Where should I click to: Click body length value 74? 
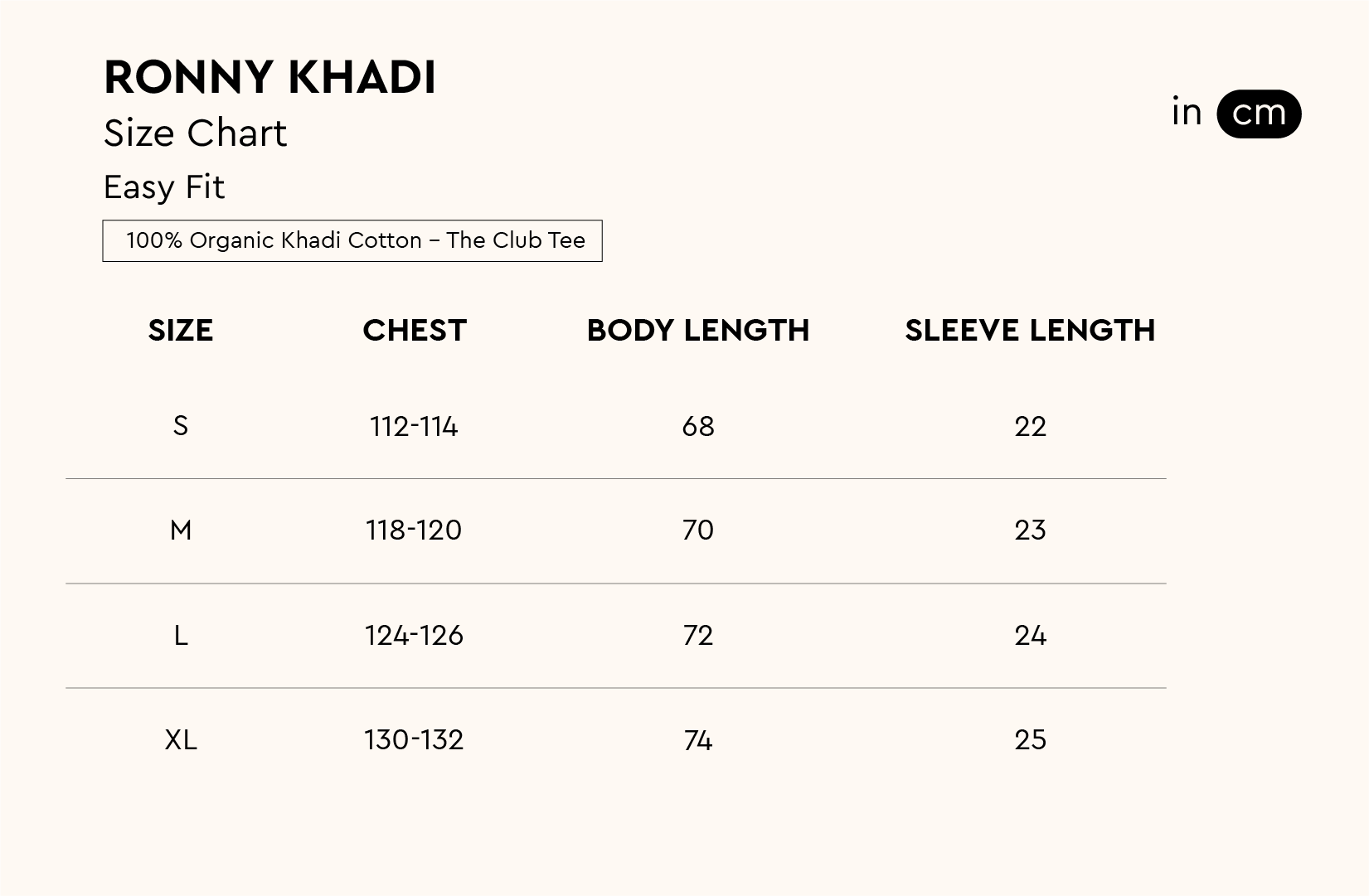[697, 740]
